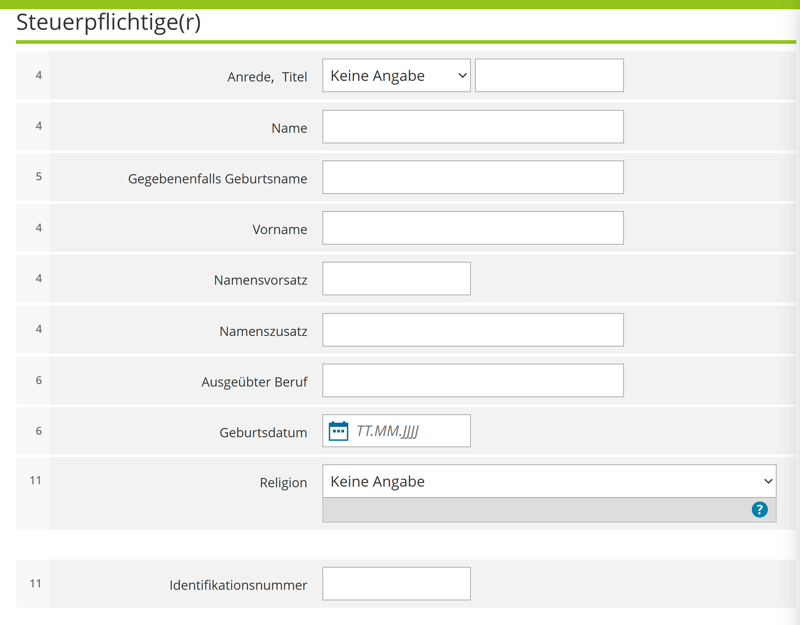Click the Gegebenenfalls Geburtsname label
The image size is (800, 625).
coord(217,179)
